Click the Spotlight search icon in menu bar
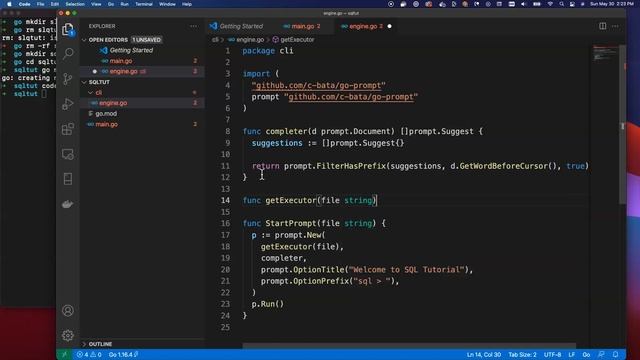This screenshot has height=360, width=640. [x=562, y=4]
